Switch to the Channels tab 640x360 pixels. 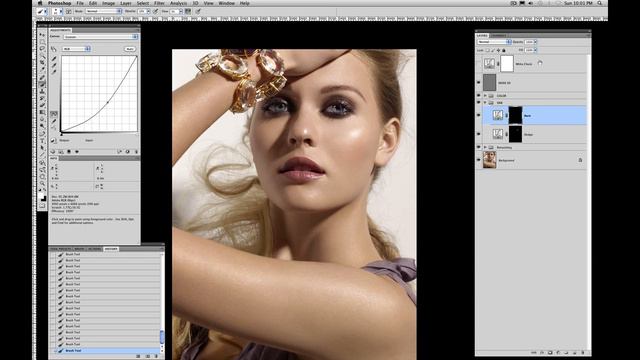click(x=498, y=36)
